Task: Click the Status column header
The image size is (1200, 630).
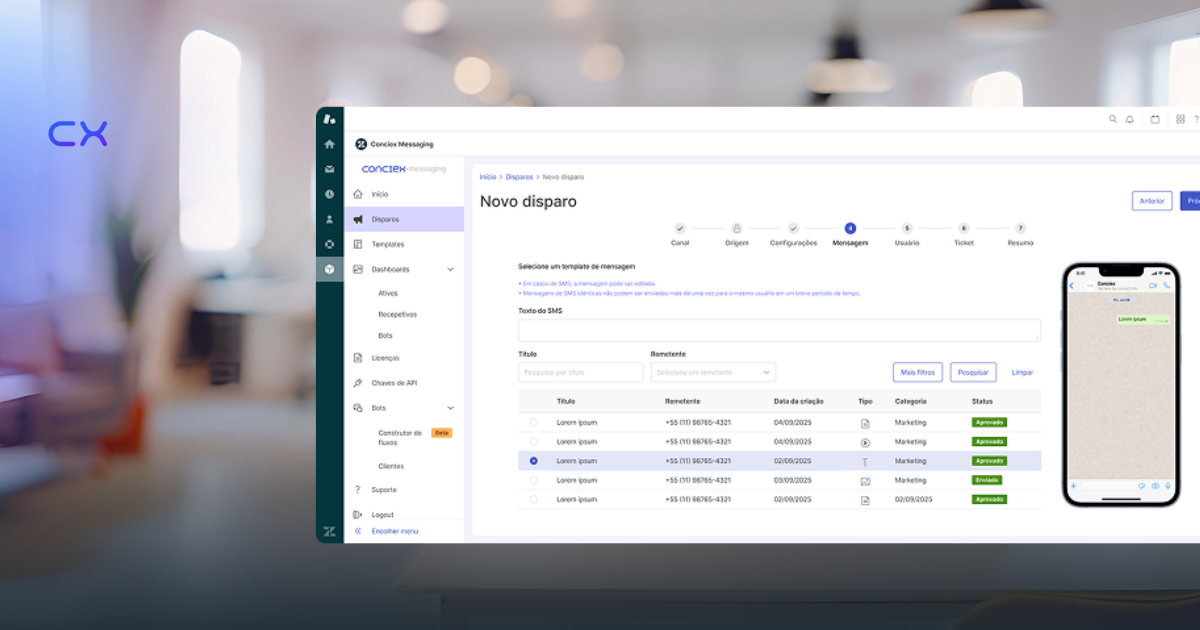Action: (982, 401)
